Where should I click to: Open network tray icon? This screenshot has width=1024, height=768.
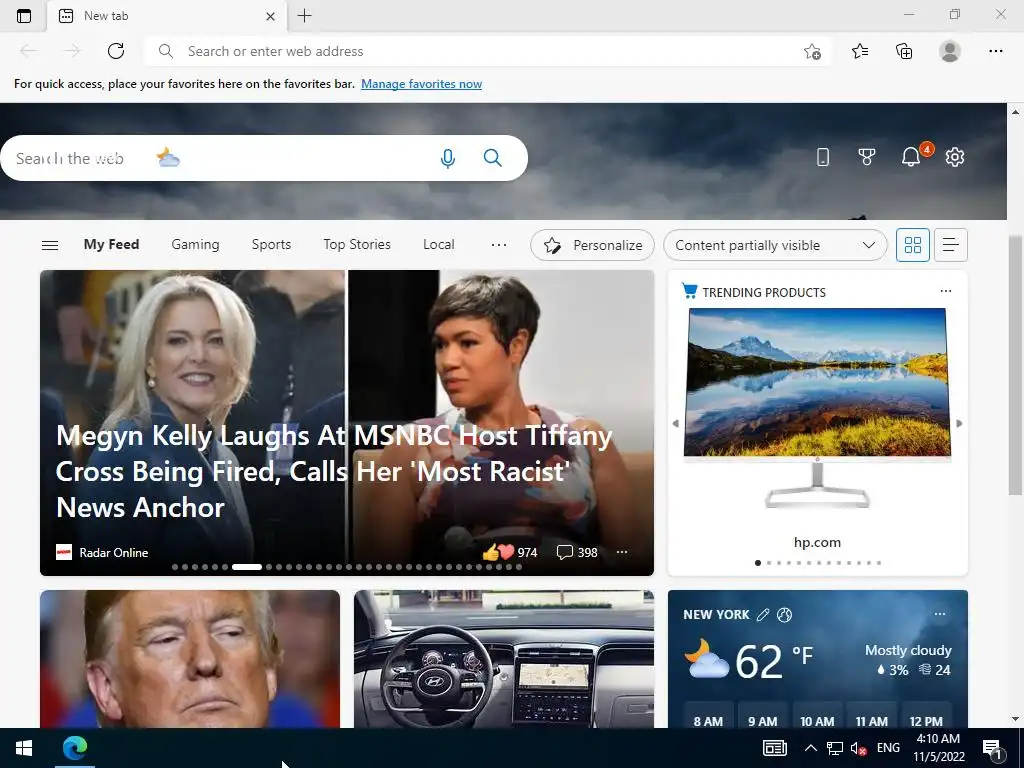click(835, 748)
